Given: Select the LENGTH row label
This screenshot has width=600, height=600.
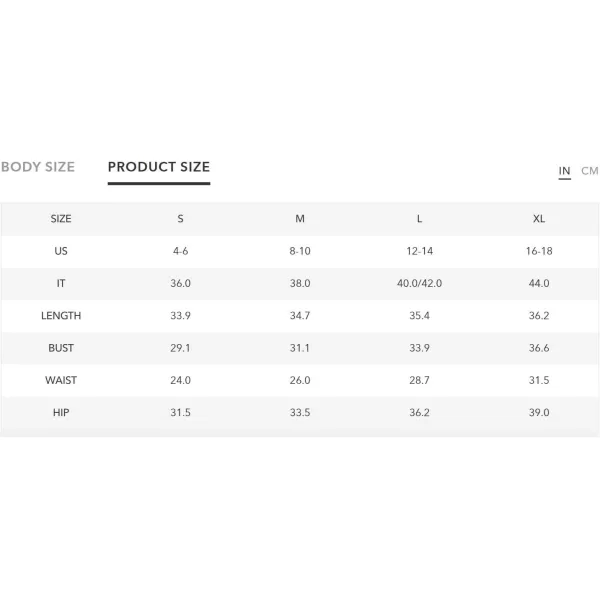Looking at the screenshot, I should coord(61,316).
